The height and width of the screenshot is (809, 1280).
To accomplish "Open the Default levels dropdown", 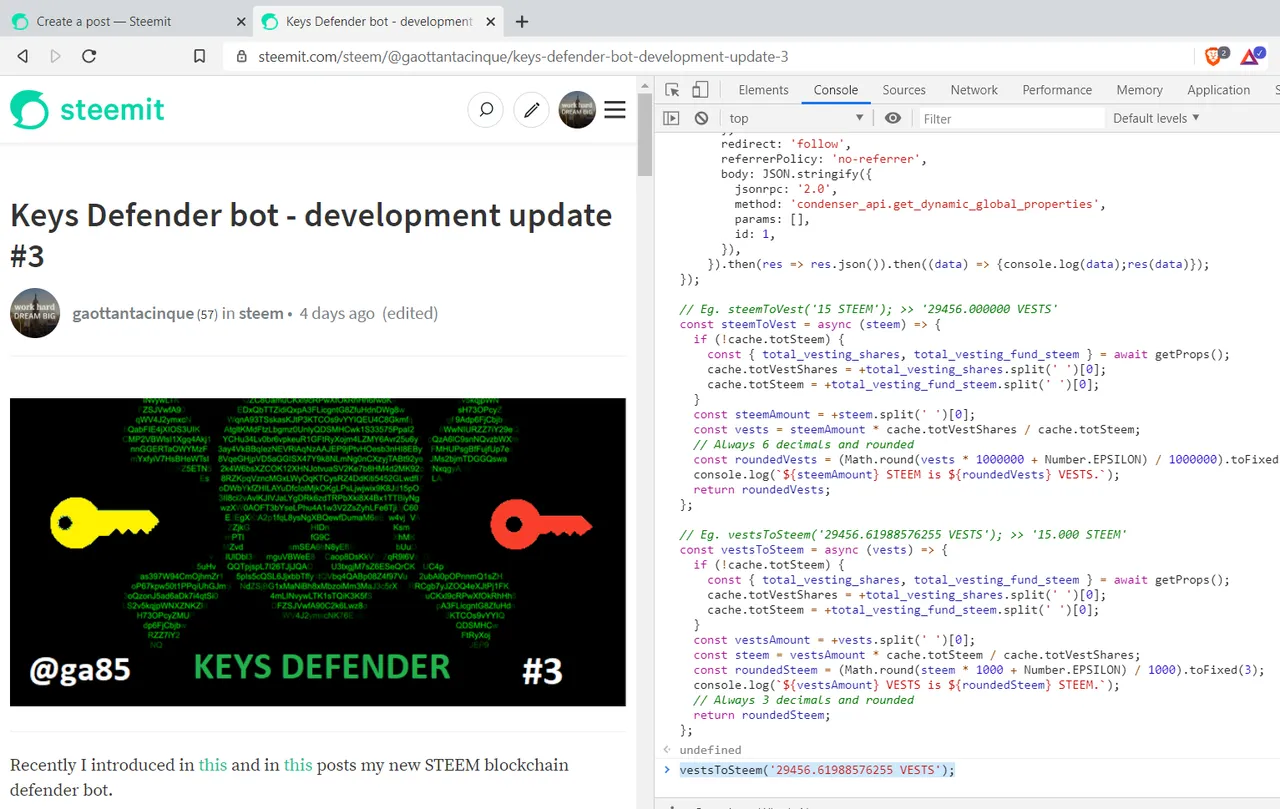I will (x=1156, y=118).
